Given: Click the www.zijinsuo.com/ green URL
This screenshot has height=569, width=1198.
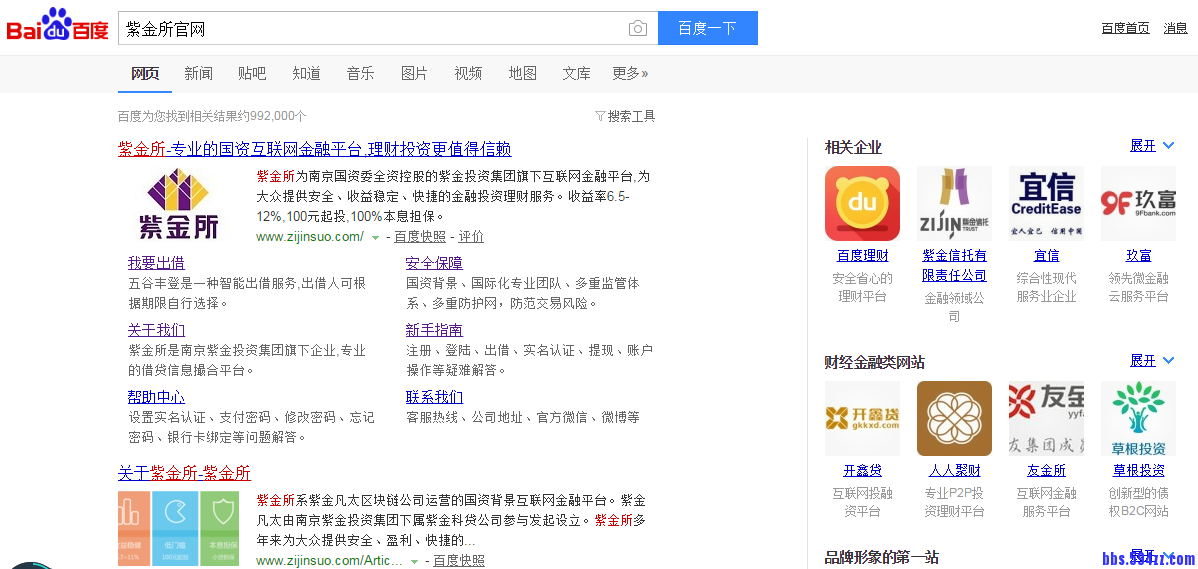Looking at the screenshot, I should (x=310, y=237).
